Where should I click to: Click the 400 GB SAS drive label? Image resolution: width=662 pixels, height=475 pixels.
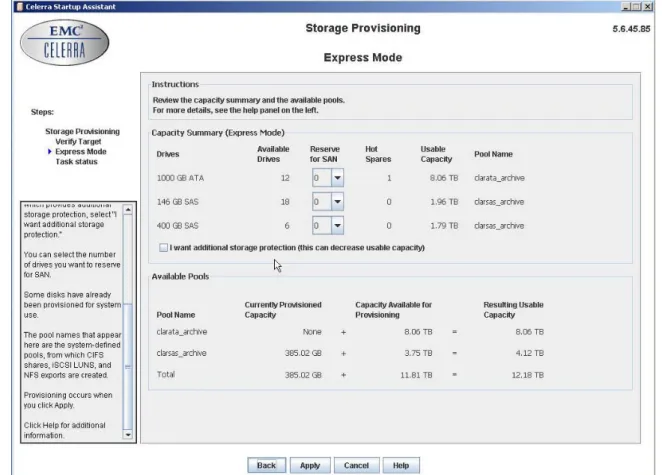tap(177, 225)
